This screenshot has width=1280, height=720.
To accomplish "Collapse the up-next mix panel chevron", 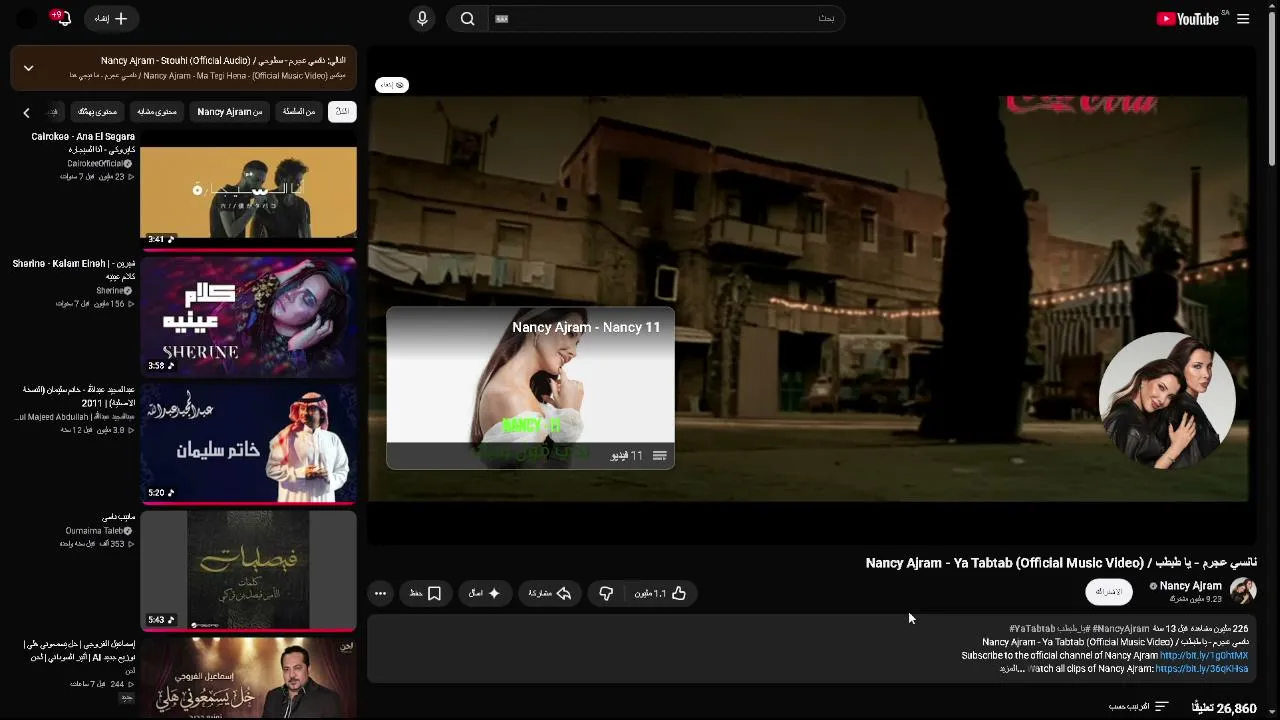I will (x=28, y=68).
